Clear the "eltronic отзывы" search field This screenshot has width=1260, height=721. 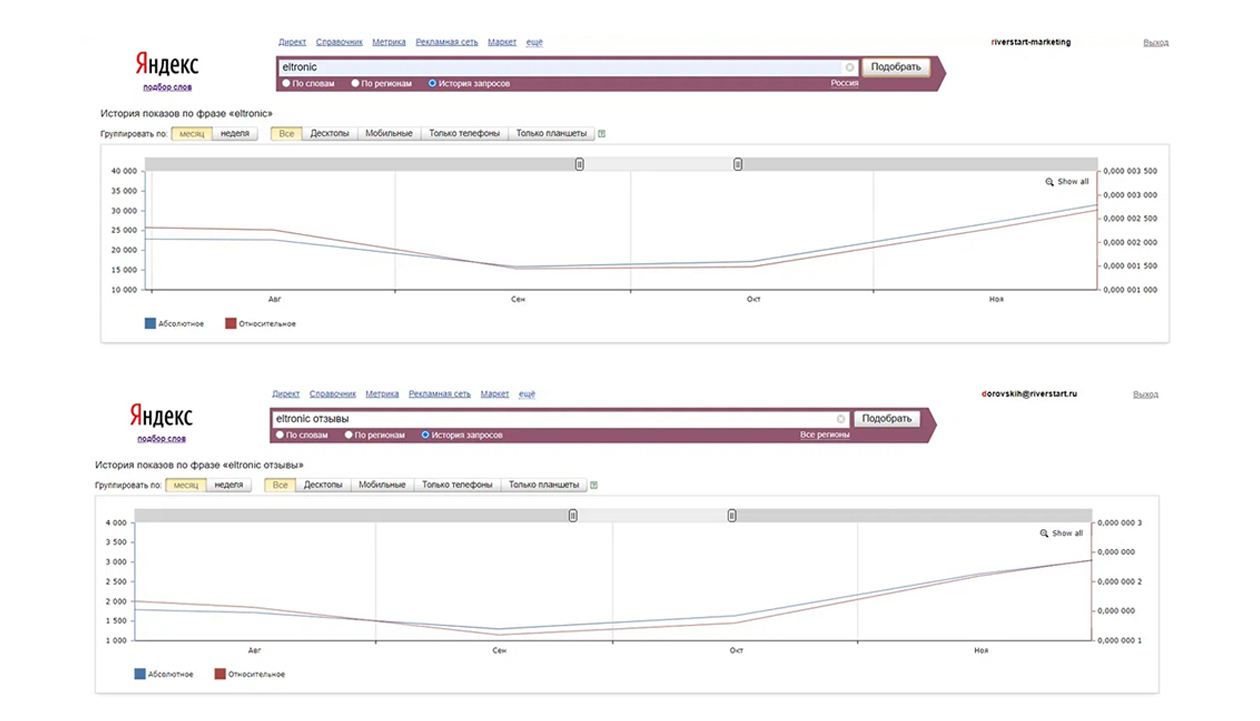(841, 419)
